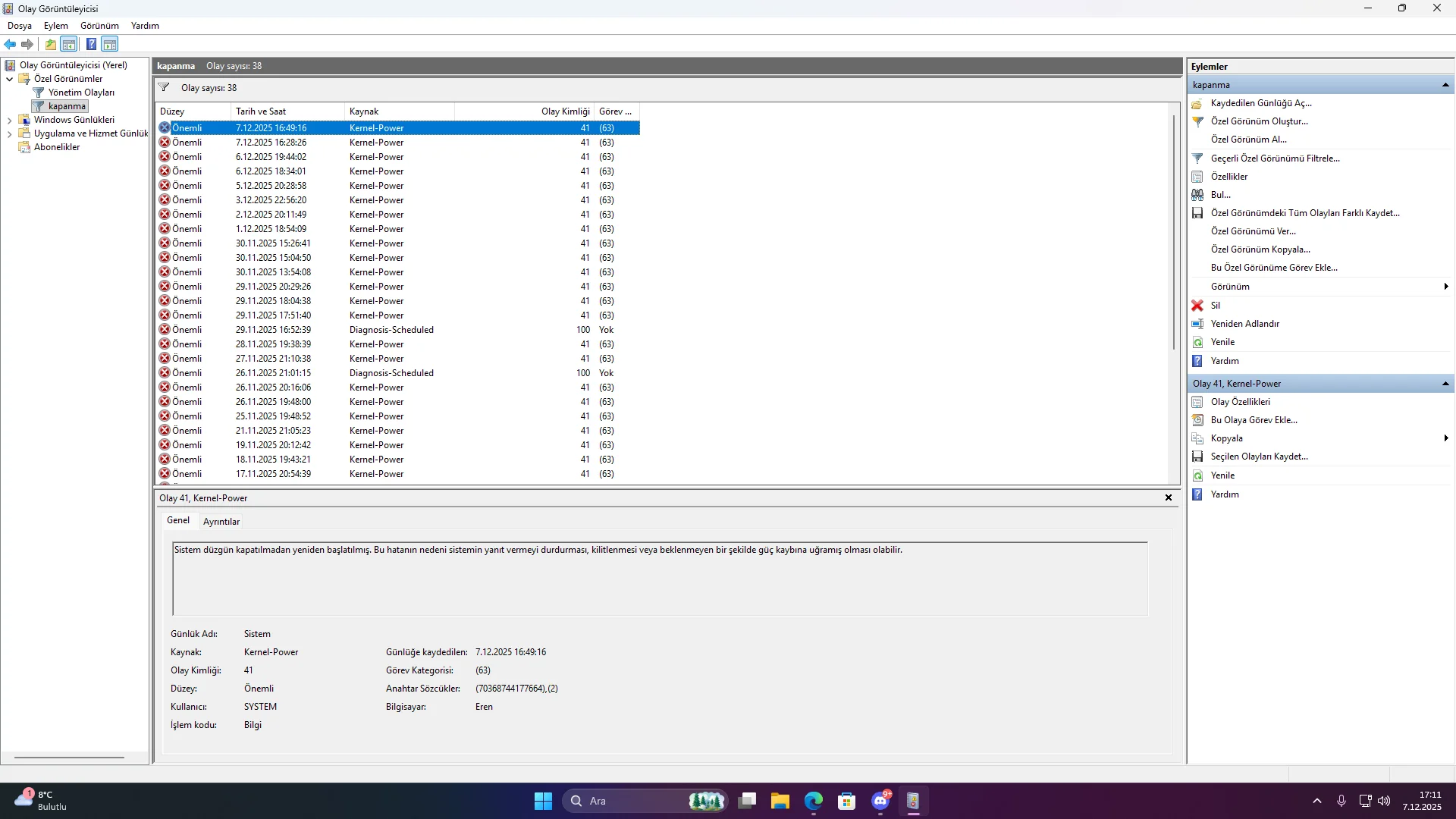Viewport: 1456px width, 819px height.
Task: Open Discord from the taskbar
Action: (880, 801)
